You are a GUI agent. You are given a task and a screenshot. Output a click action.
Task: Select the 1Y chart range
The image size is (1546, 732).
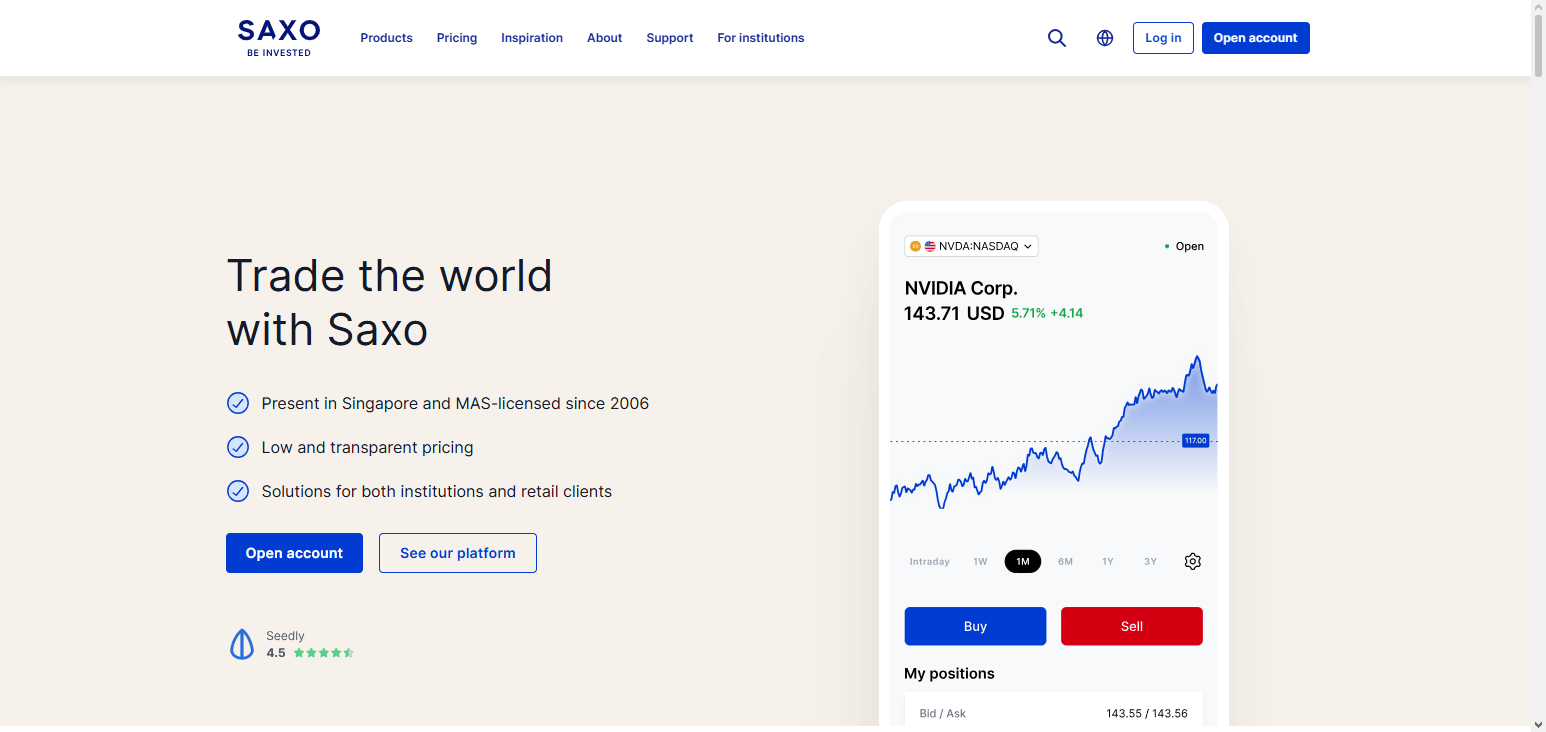(x=1108, y=562)
